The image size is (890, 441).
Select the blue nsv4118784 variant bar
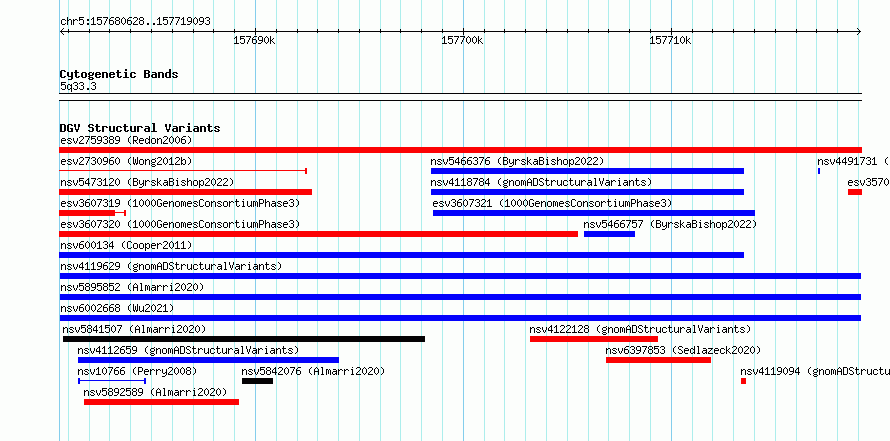pos(587,192)
